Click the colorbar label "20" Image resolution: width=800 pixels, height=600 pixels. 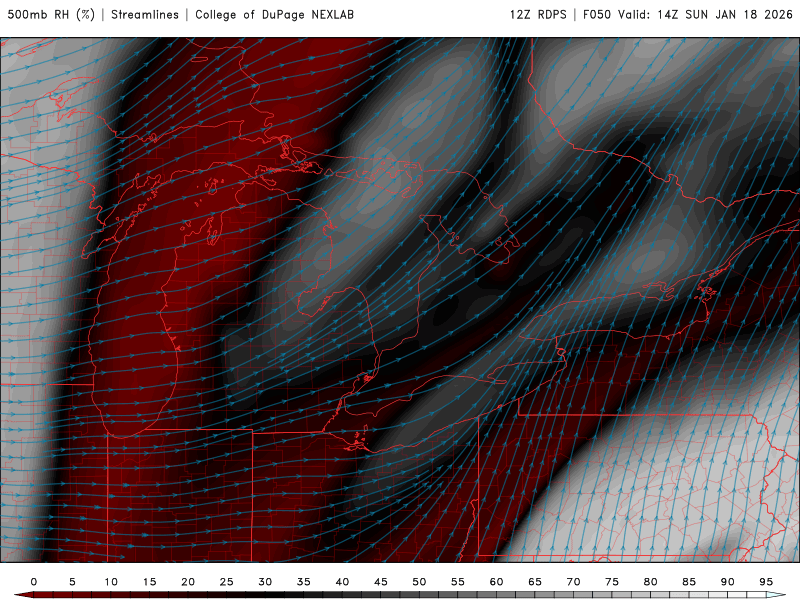point(188,582)
